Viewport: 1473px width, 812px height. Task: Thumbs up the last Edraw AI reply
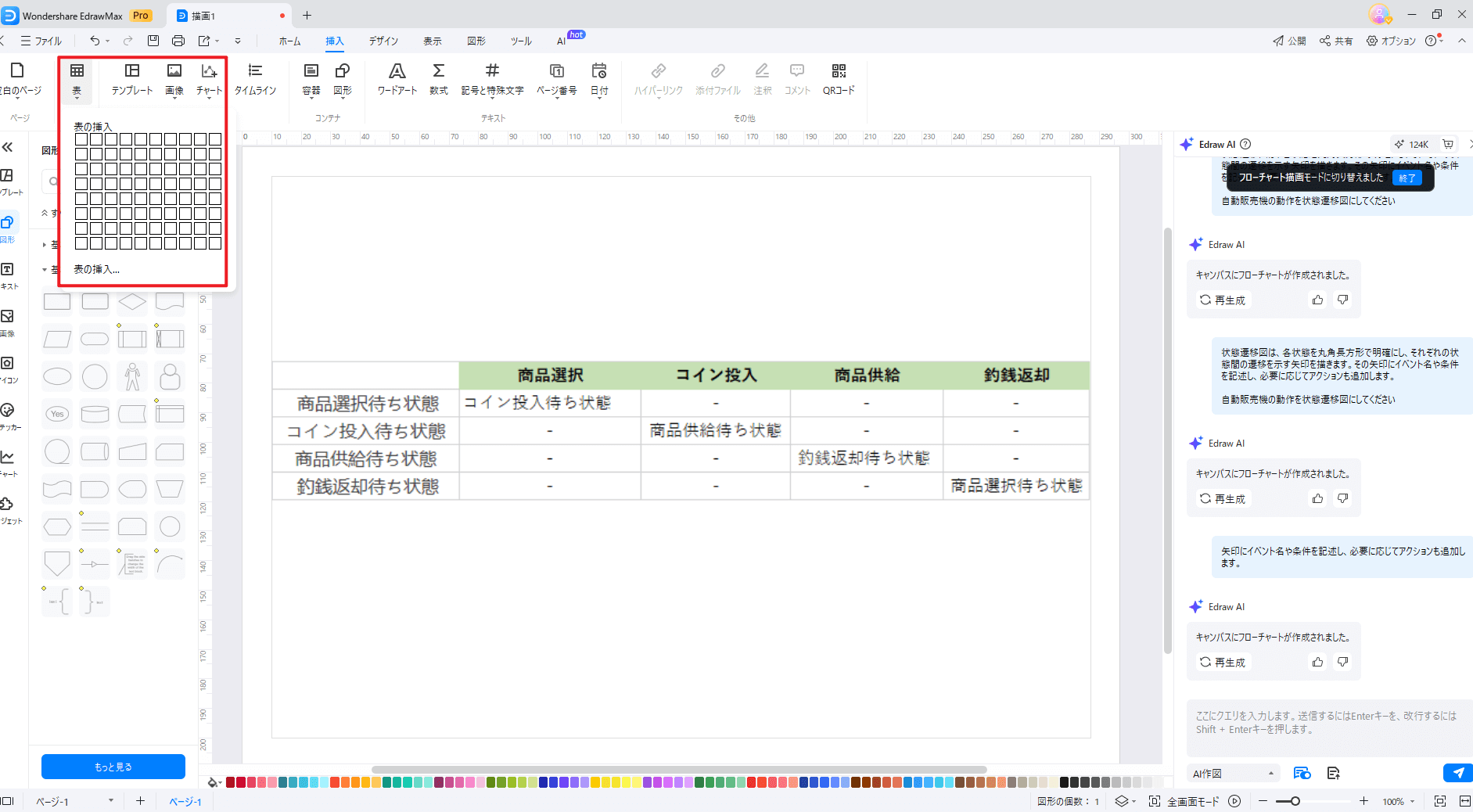1318,662
